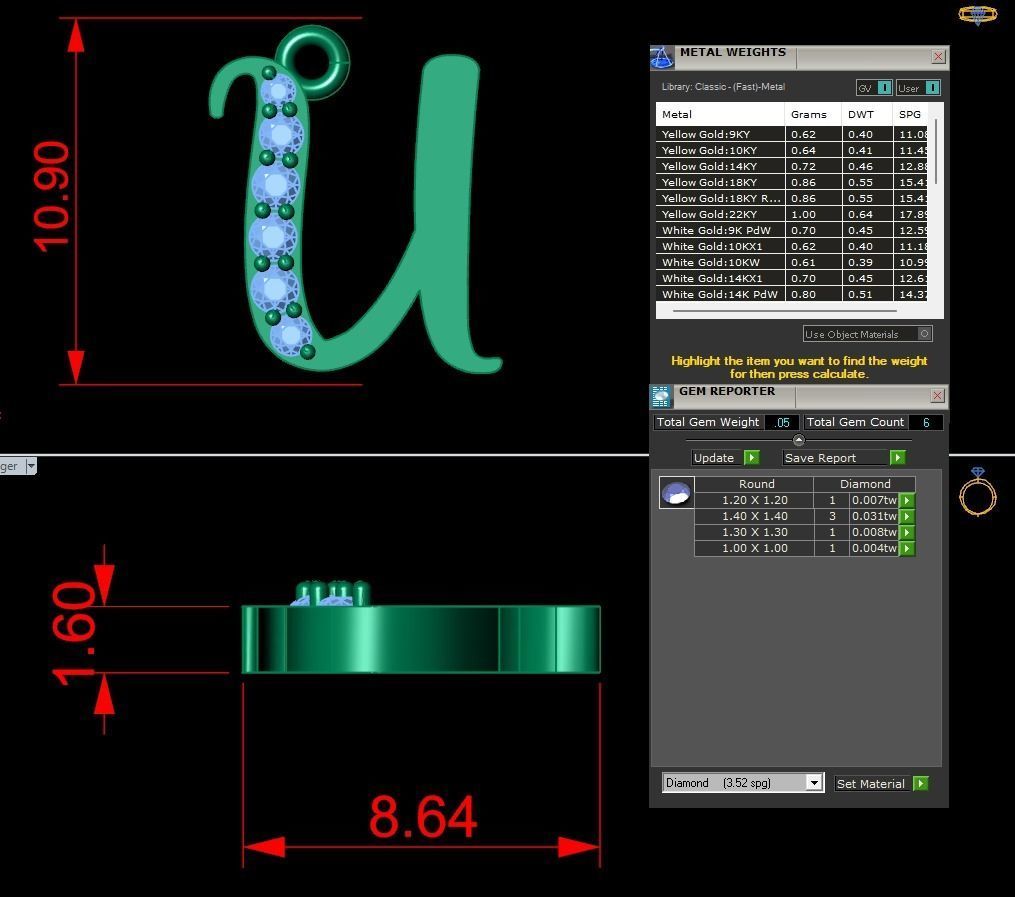The image size is (1015, 897).
Task: Click the Update button
Action: point(717,458)
